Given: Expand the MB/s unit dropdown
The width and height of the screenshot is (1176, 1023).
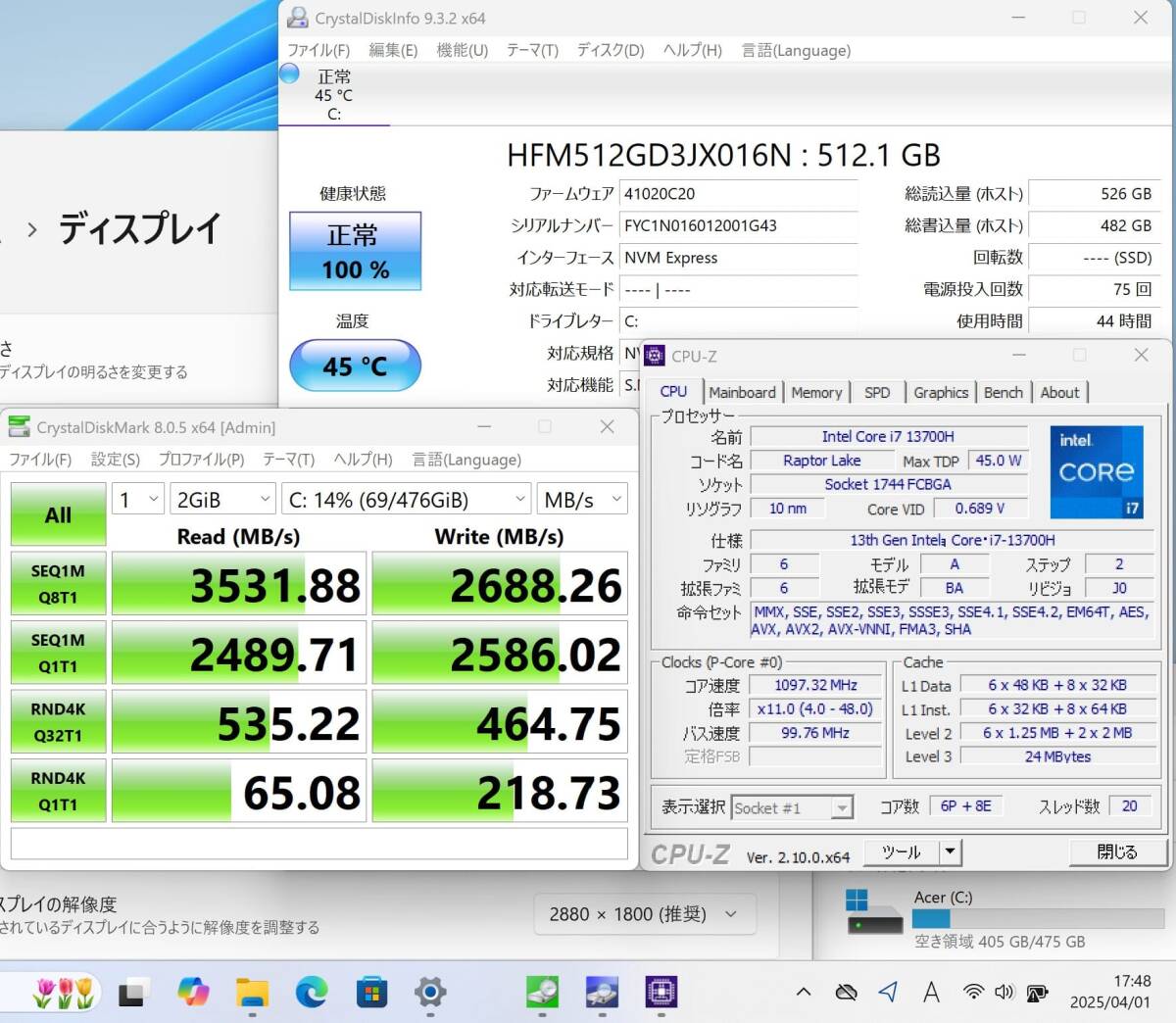Looking at the screenshot, I should [582, 500].
